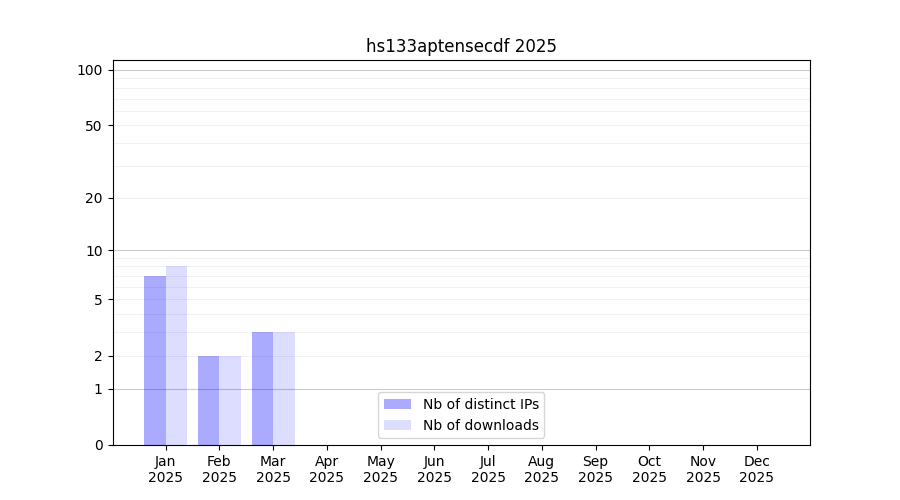This screenshot has width=900, height=500.
Task: Select the February downloads bar
Action: pos(230,400)
